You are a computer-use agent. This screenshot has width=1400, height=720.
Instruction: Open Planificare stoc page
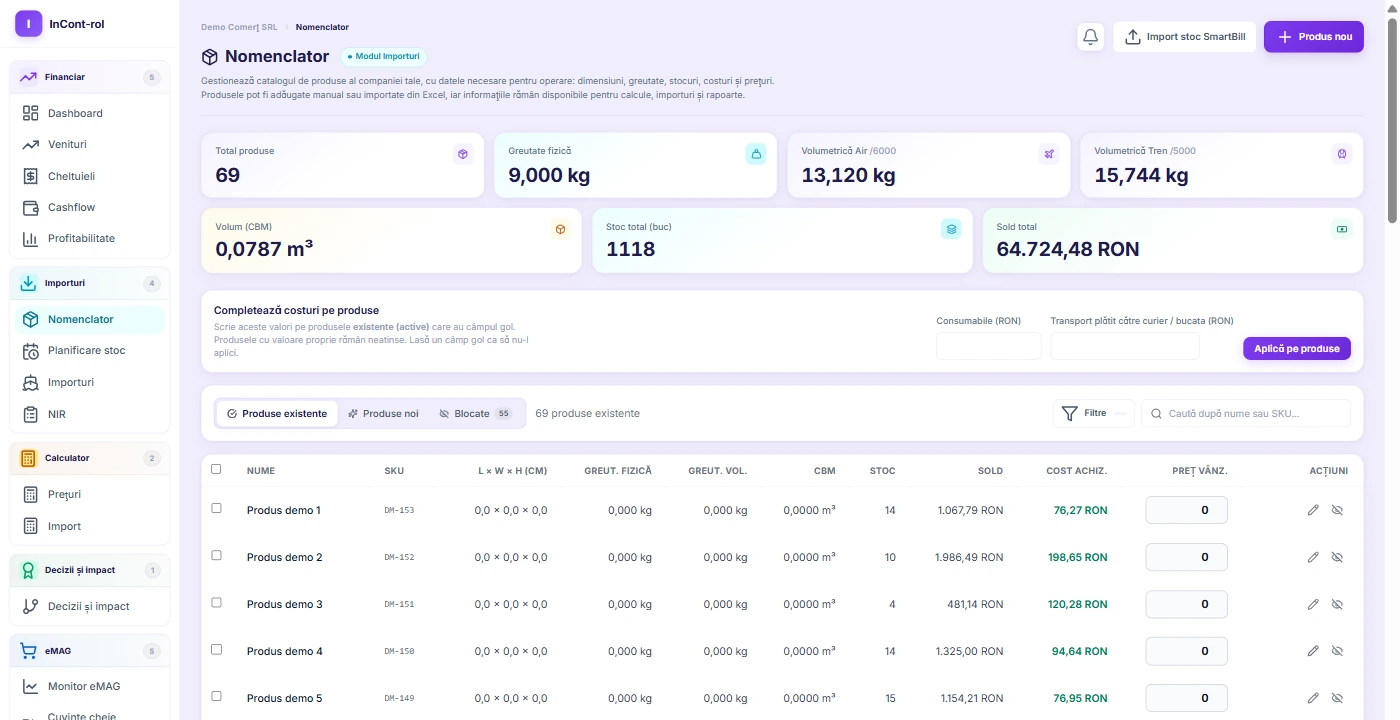(90, 351)
